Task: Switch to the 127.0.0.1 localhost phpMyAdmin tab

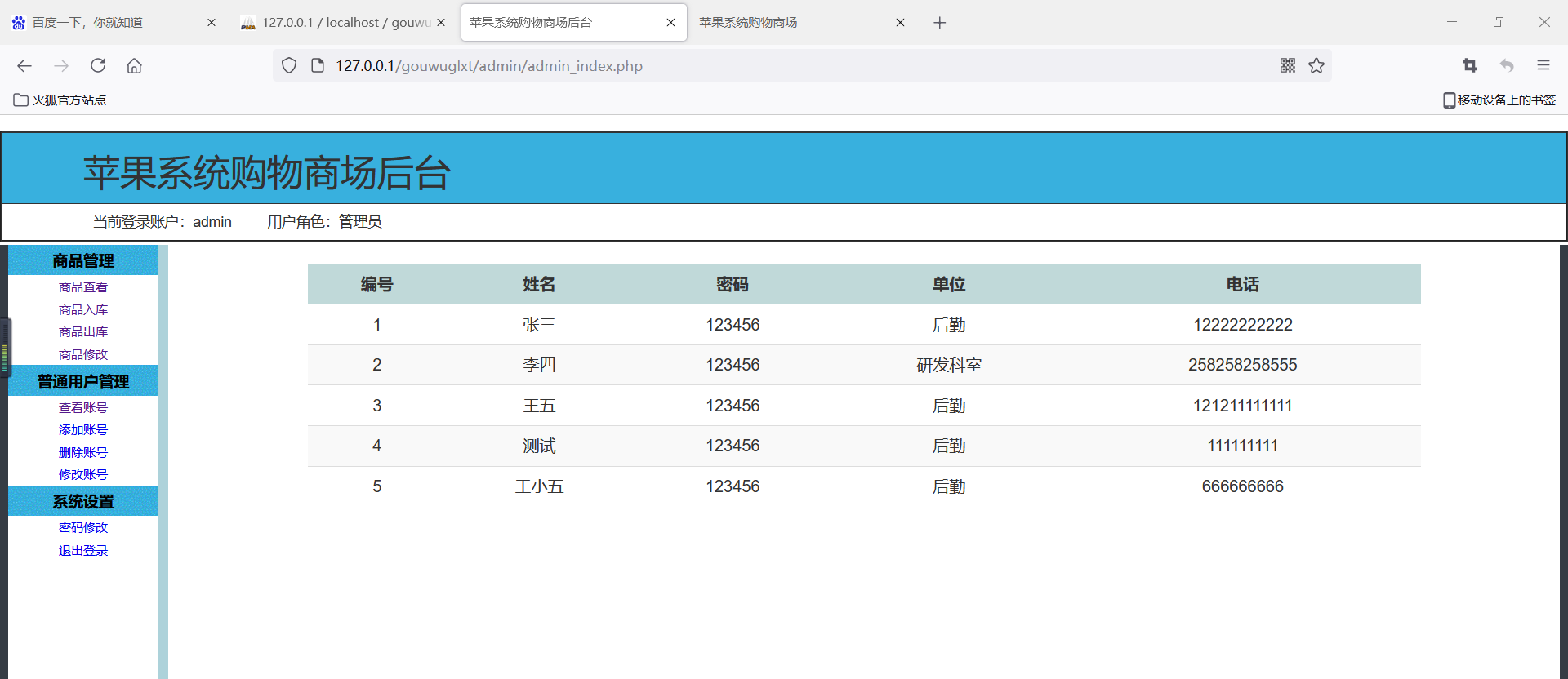Action: [343, 23]
